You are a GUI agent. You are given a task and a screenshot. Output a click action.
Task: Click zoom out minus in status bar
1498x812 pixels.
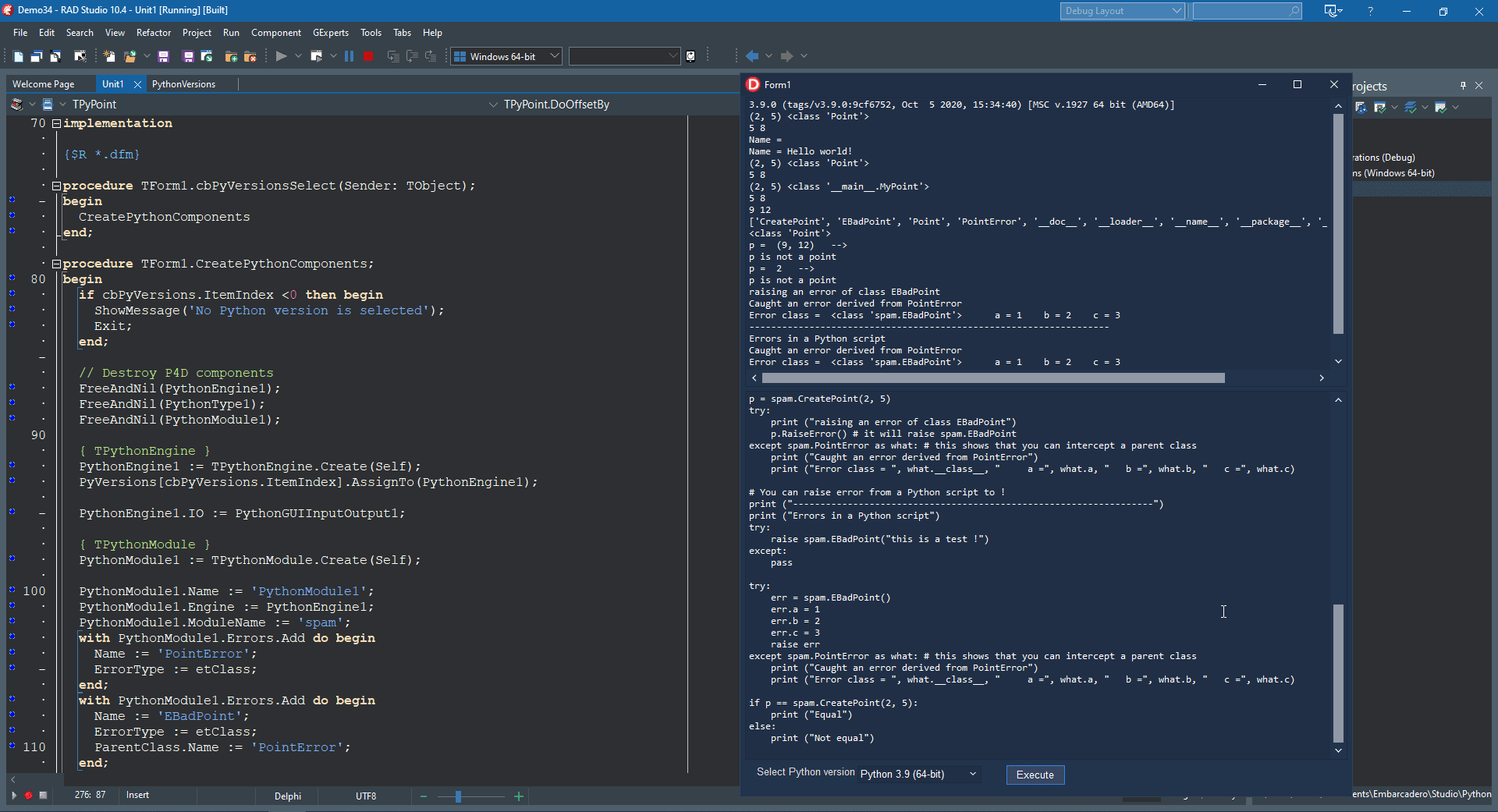click(x=424, y=796)
